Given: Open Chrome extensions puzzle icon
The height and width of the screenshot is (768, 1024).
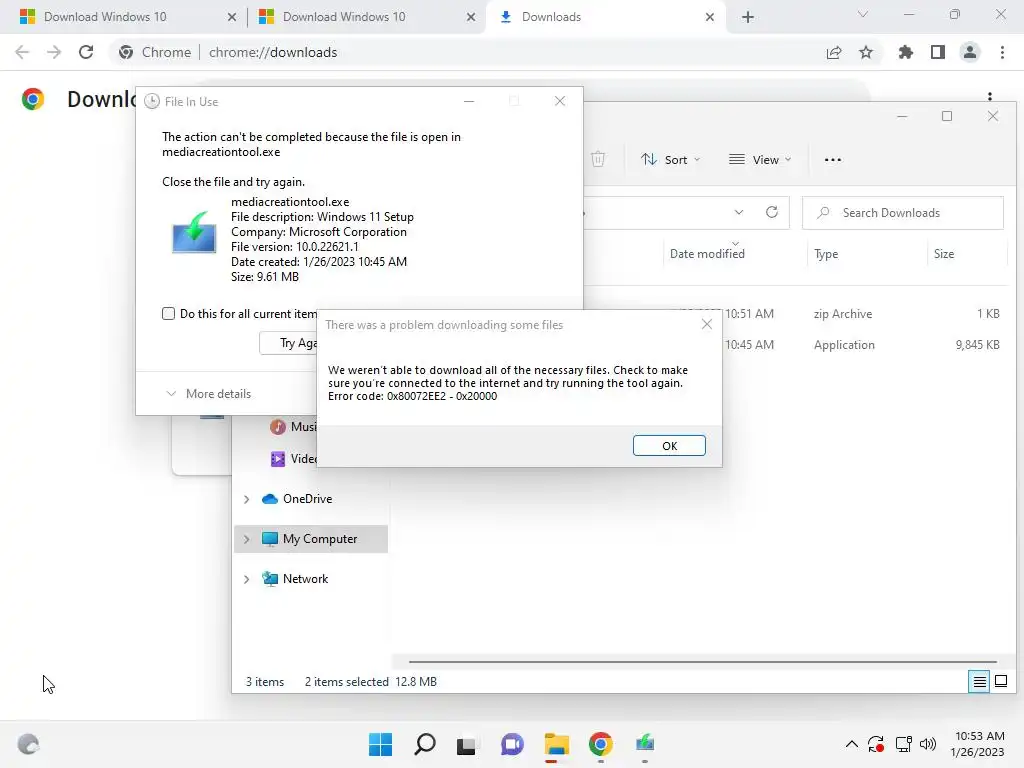Looking at the screenshot, I should [906, 52].
